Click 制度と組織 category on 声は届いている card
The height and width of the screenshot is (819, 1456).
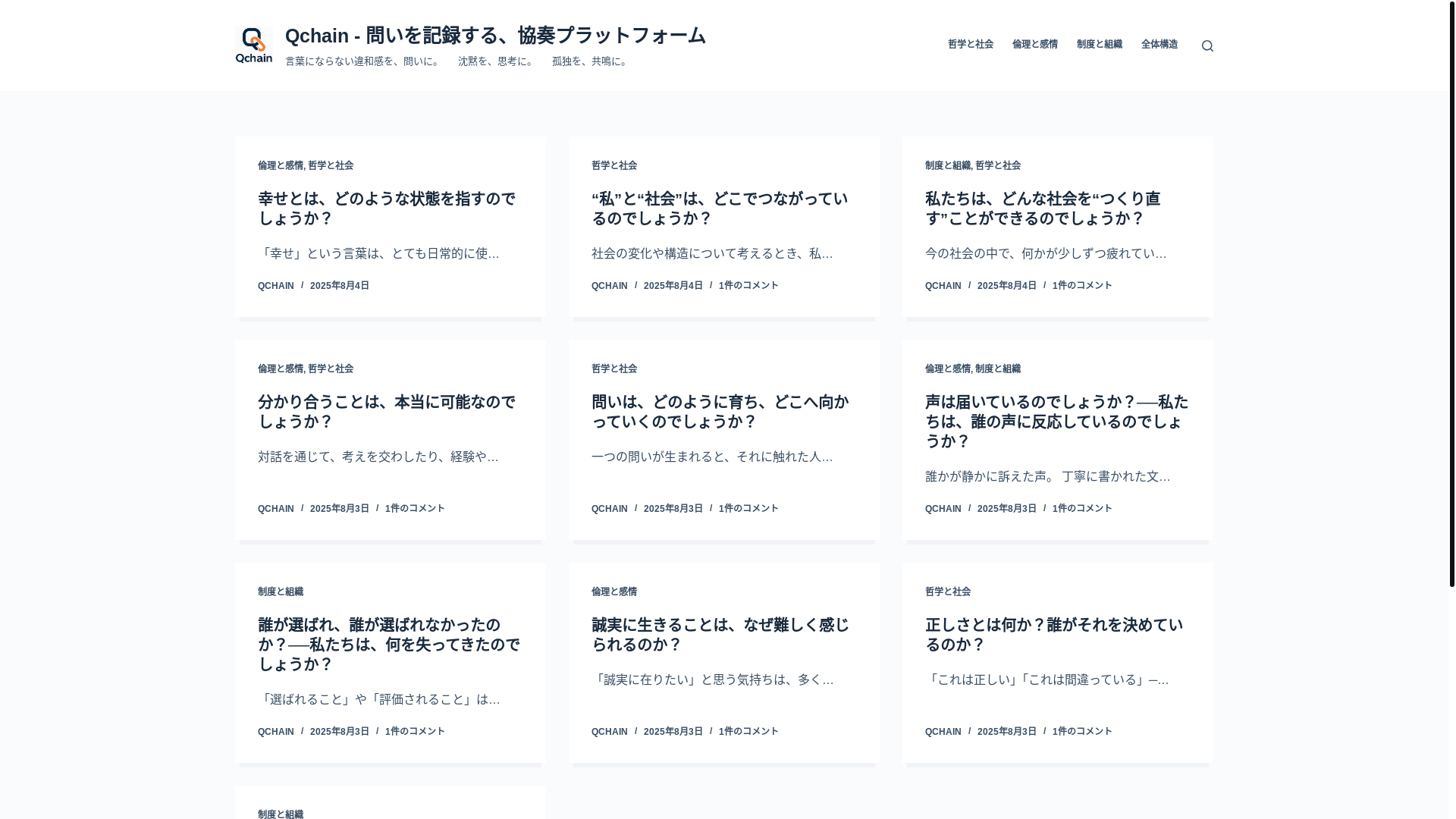[998, 369]
